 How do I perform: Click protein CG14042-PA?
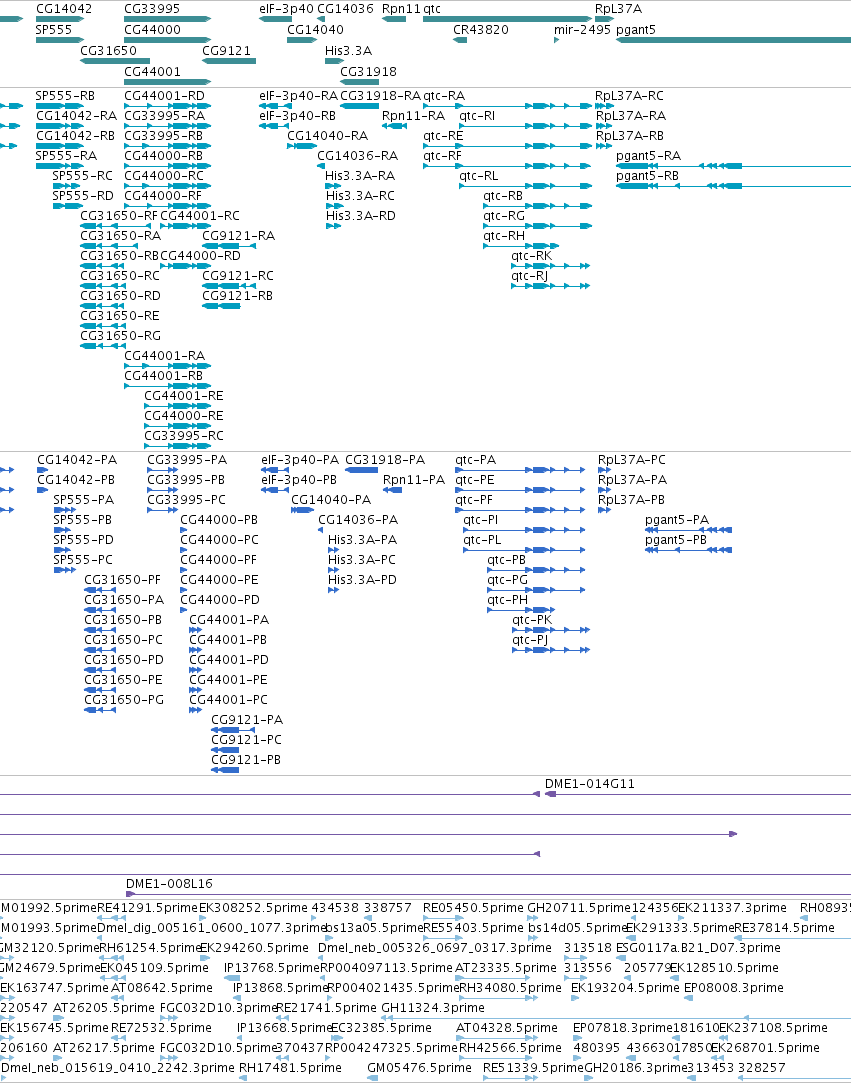77,460
